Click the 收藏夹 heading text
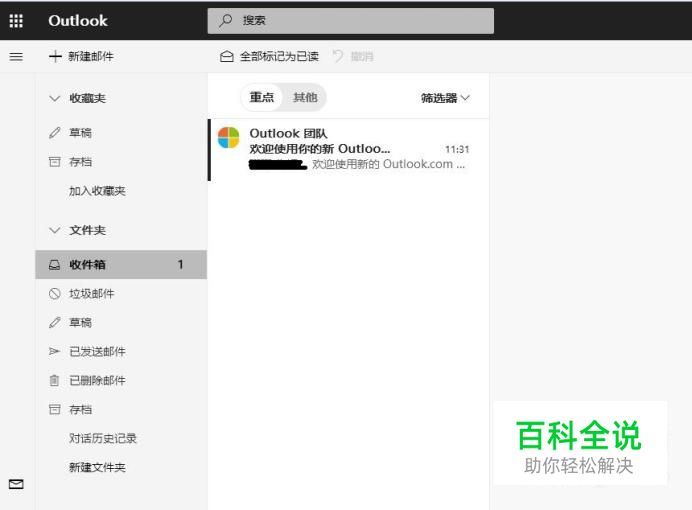The height and width of the screenshot is (510, 692). click(87, 98)
